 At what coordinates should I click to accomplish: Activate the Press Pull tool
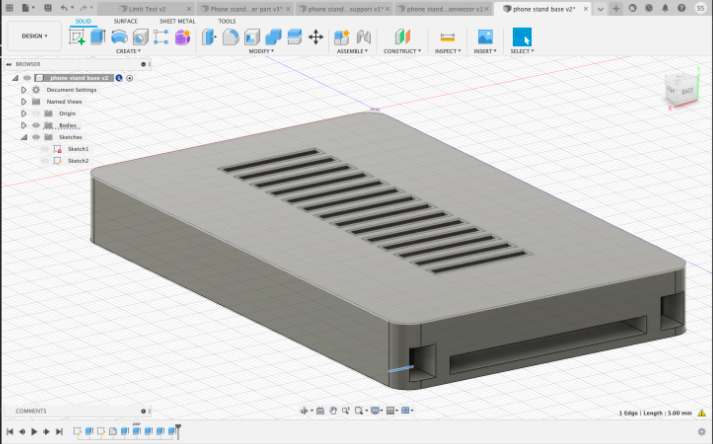(209, 37)
